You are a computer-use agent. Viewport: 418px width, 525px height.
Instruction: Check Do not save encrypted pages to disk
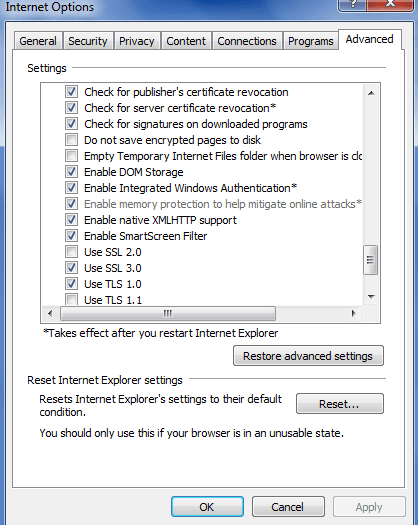pyautogui.click(x=71, y=140)
